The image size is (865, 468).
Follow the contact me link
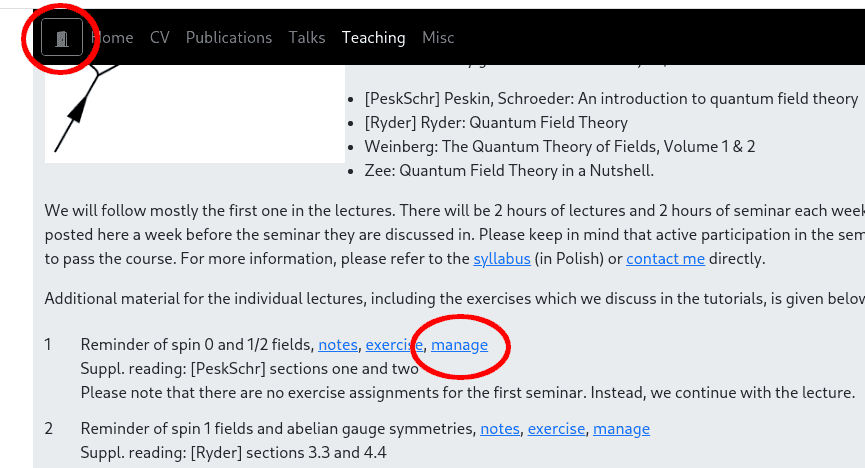(665, 259)
